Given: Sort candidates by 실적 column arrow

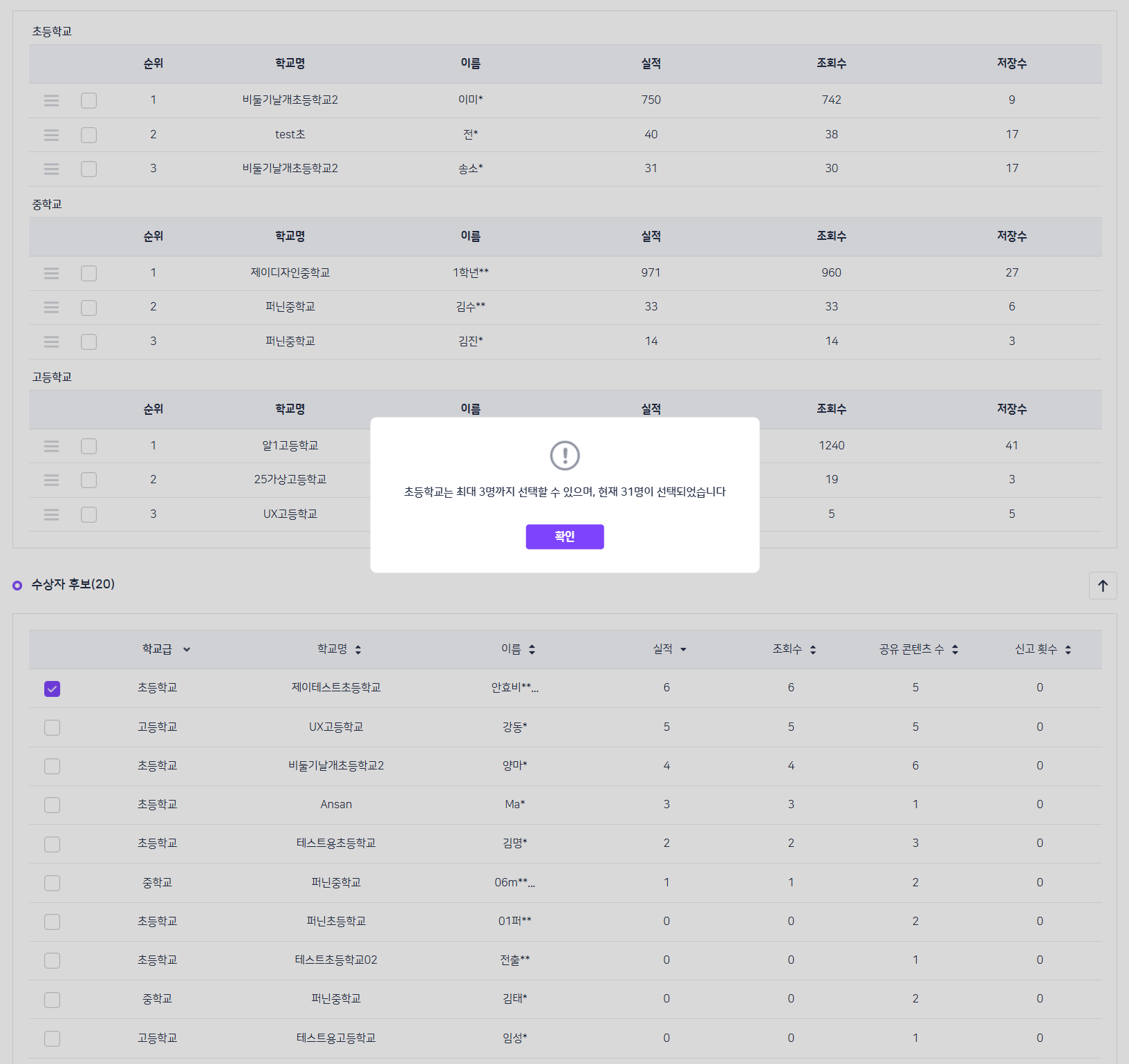Looking at the screenshot, I should point(683,649).
